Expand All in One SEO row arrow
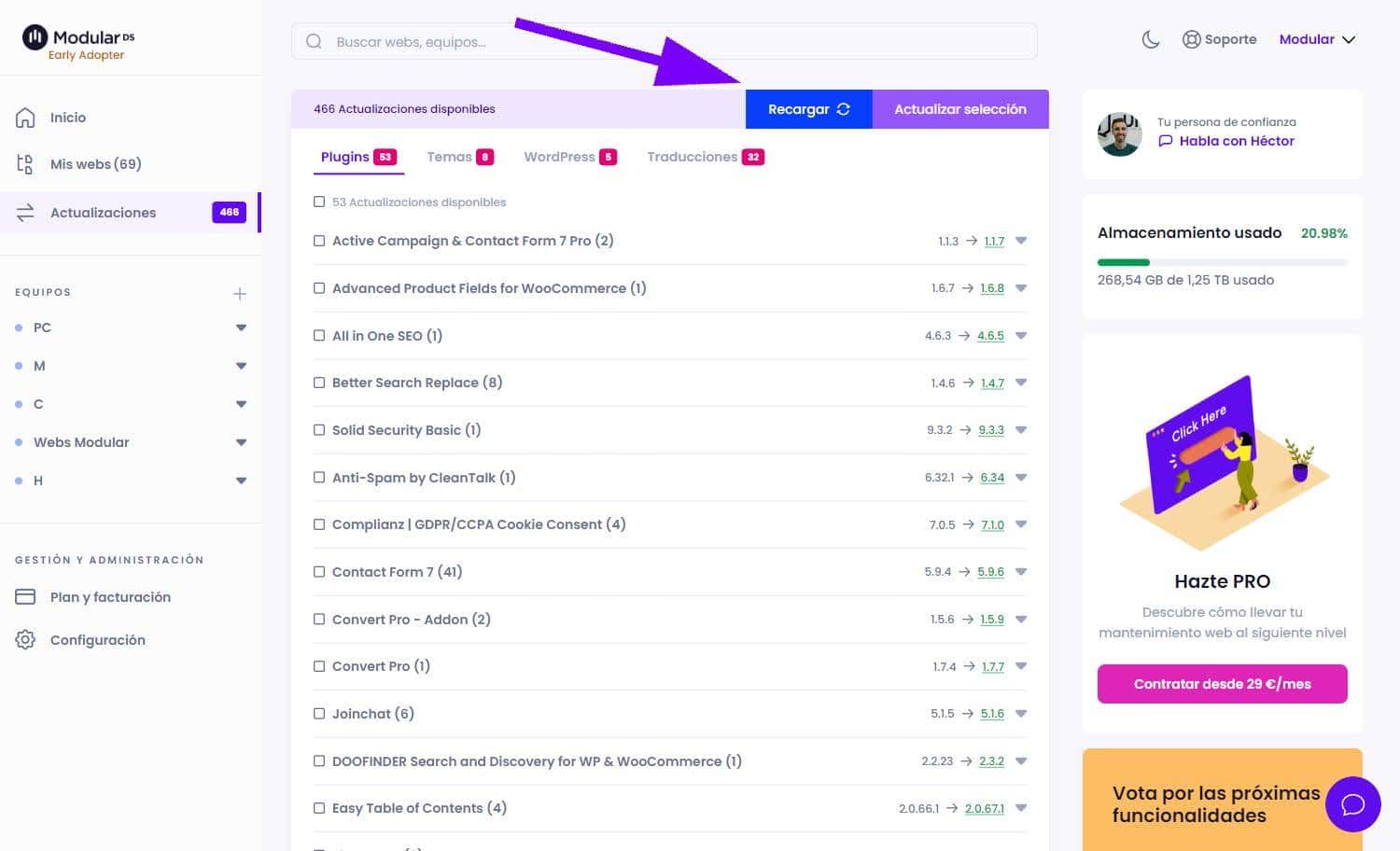Screen dimensions: 1400x851 click(1021, 336)
